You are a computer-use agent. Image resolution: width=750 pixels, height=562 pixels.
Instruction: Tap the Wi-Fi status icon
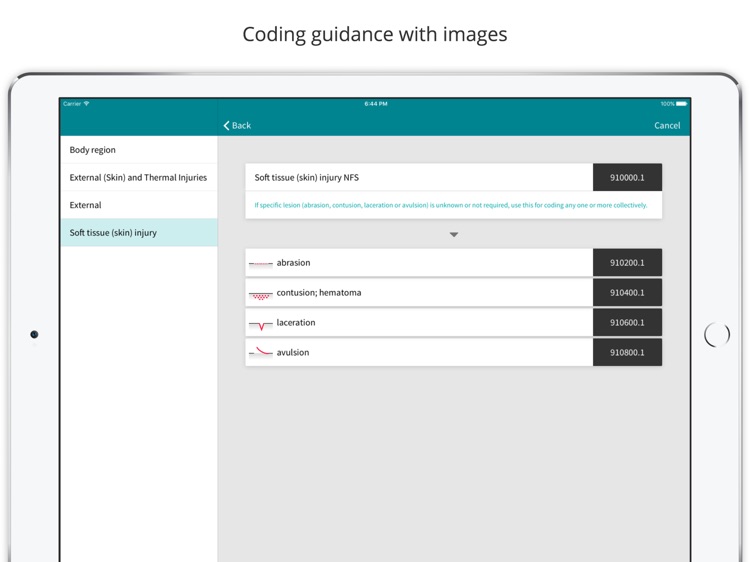87,103
